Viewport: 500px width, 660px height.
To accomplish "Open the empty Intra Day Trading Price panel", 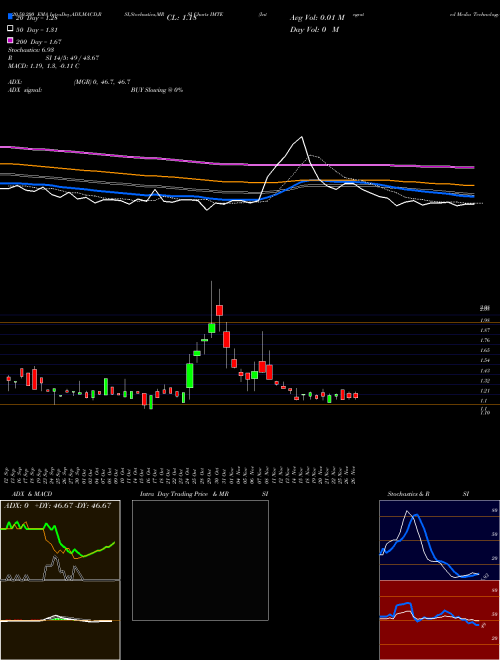I will click(200, 560).
